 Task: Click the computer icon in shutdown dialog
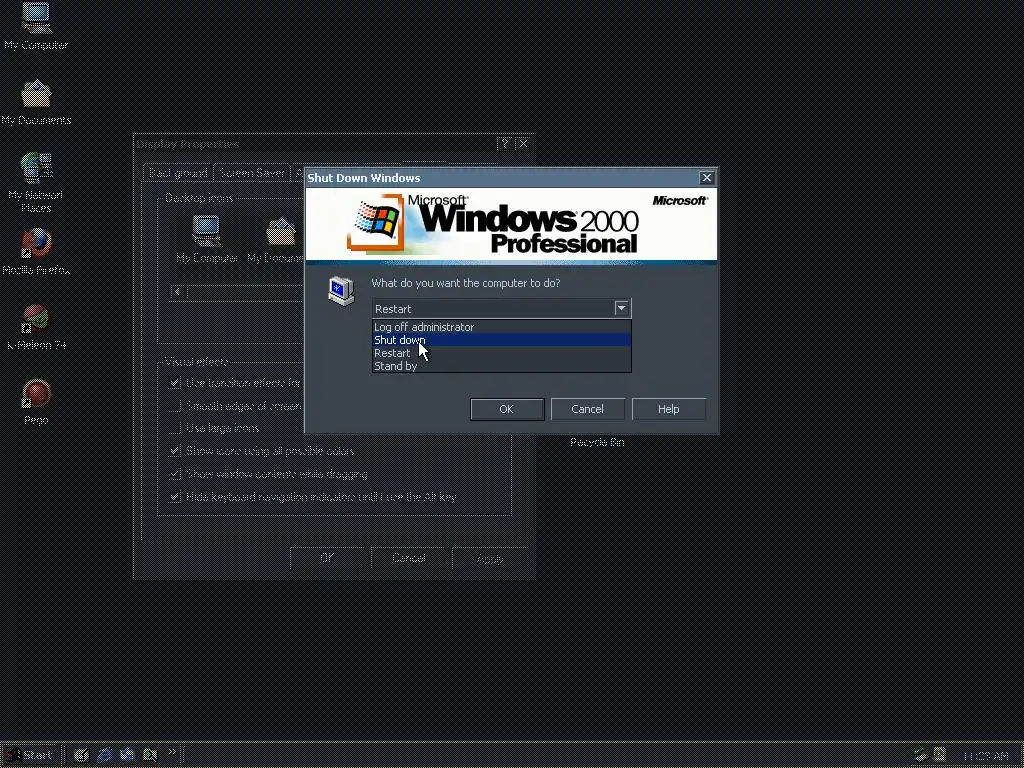click(x=341, y=291)
